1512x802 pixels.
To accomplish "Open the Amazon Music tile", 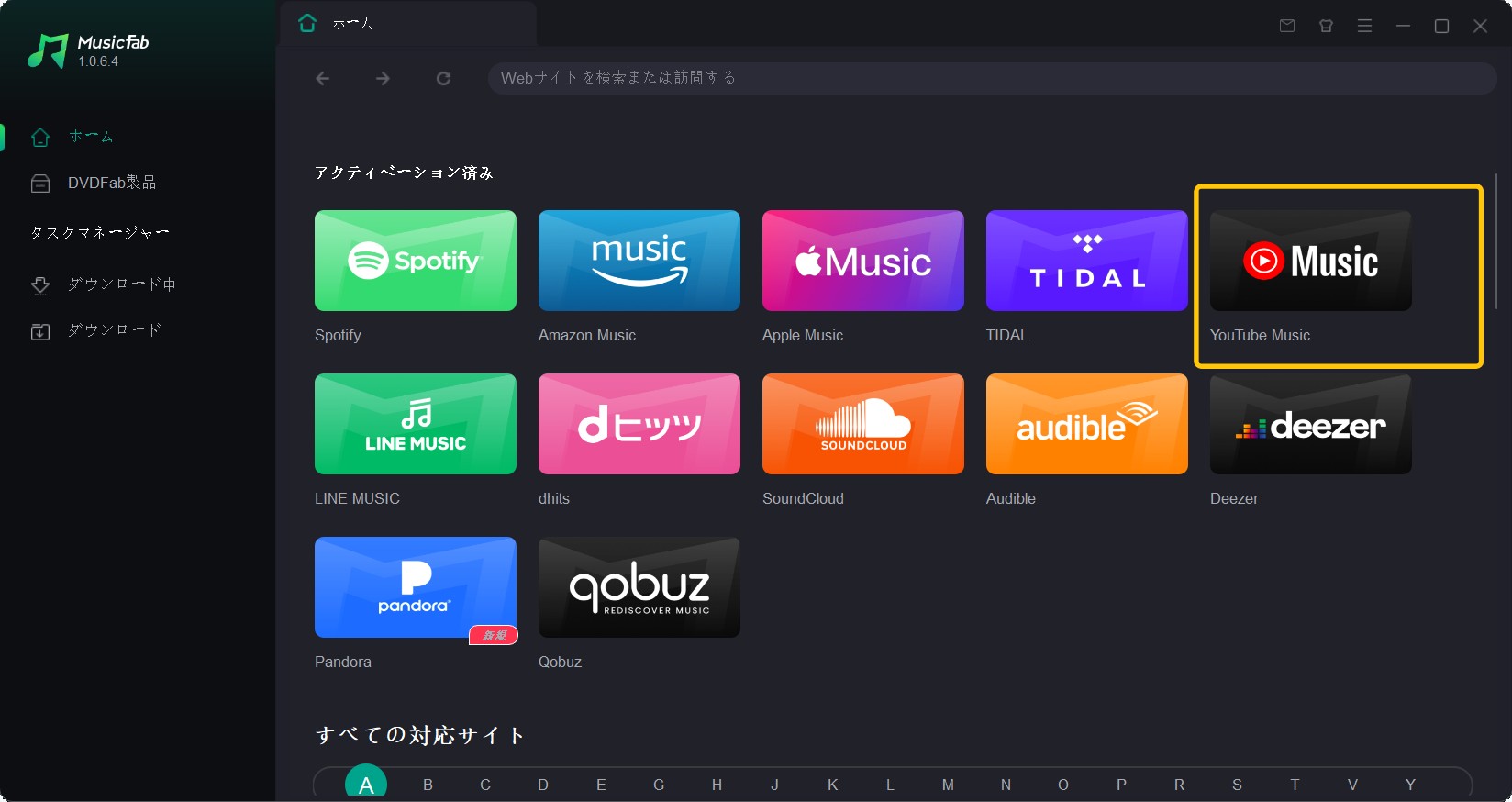I will 639,261.
